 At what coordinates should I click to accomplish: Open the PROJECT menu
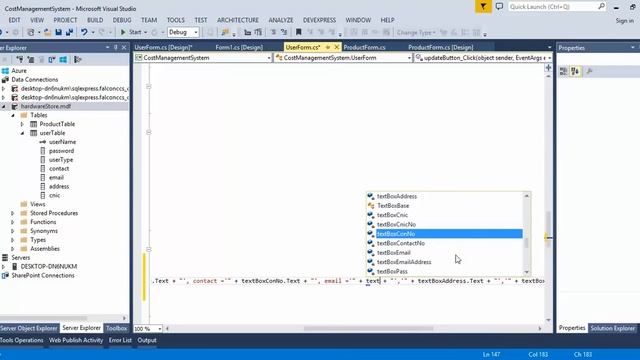(x=65, y=20)
